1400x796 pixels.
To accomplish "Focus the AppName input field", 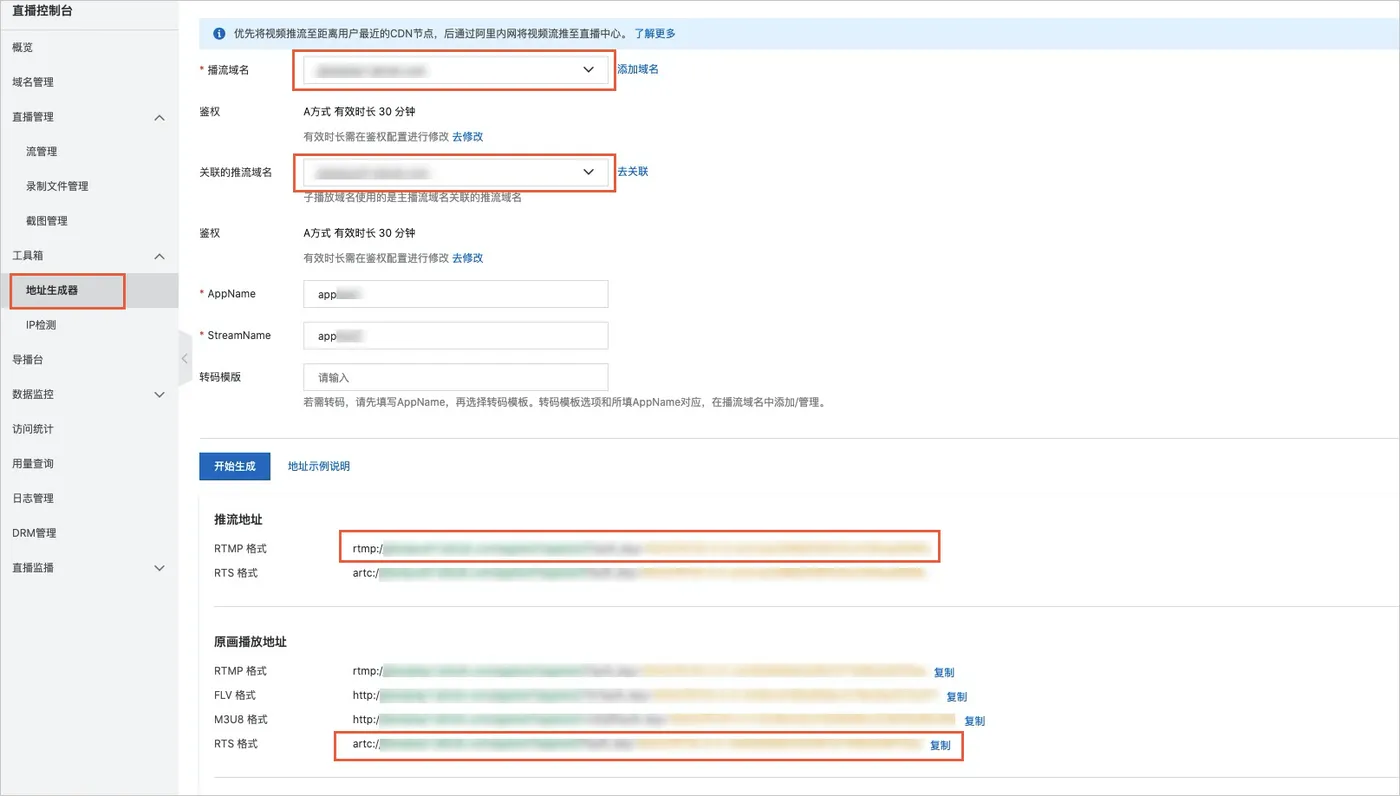I will click(455, 294).
